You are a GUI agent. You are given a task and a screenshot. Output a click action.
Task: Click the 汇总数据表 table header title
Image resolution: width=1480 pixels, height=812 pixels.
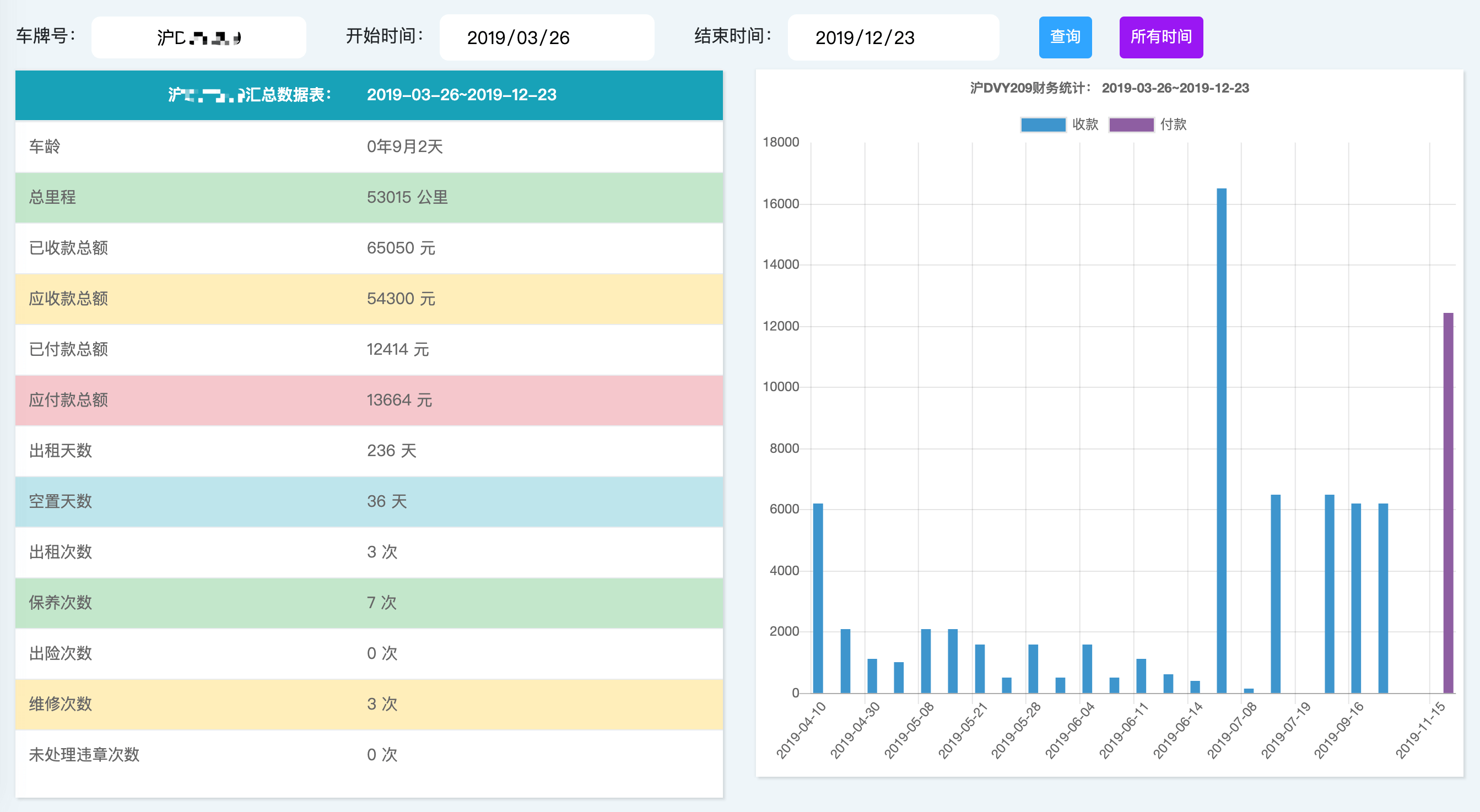click(x=250, y=95)
